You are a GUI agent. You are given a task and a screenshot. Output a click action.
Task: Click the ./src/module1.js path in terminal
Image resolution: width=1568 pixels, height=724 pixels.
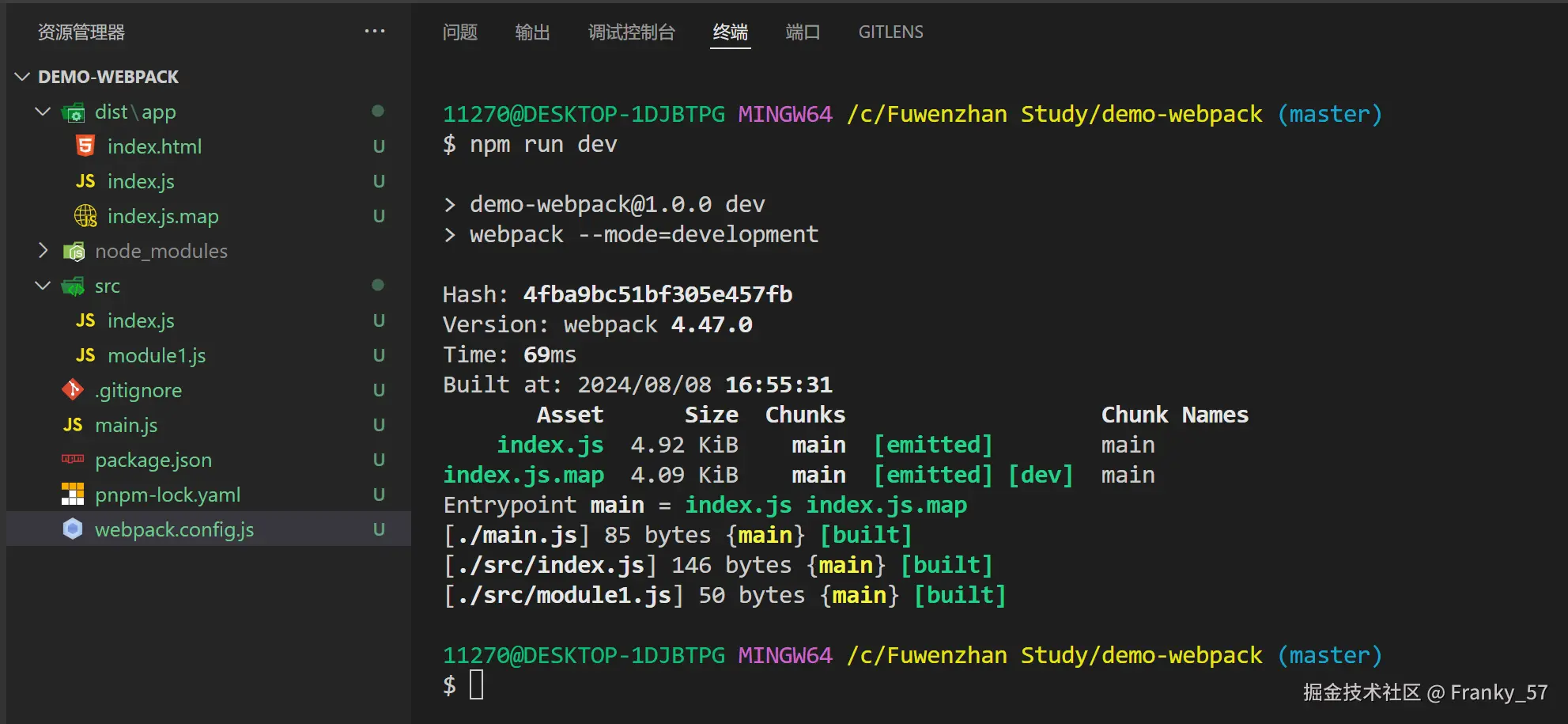click(565, 595)
